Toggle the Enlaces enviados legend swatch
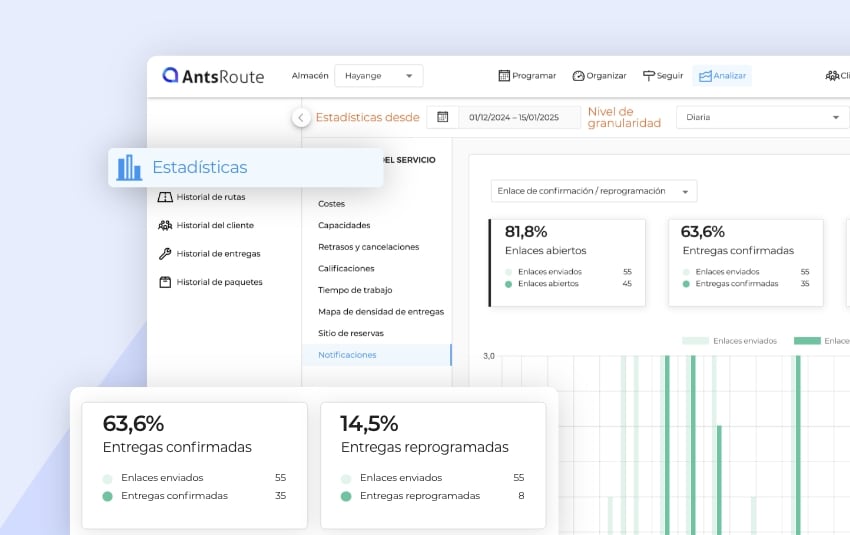The height and width of the screenshot is (535, 850). [x=695, y=341]
